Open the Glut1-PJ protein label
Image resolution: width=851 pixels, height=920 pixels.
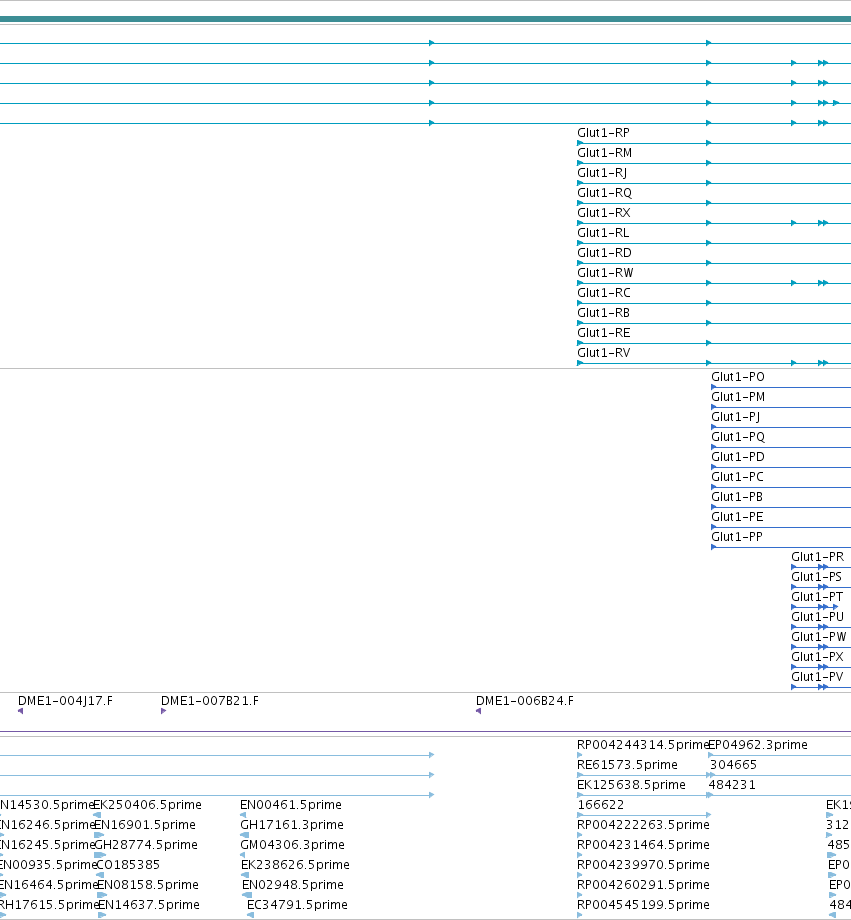tap(736, 417)
